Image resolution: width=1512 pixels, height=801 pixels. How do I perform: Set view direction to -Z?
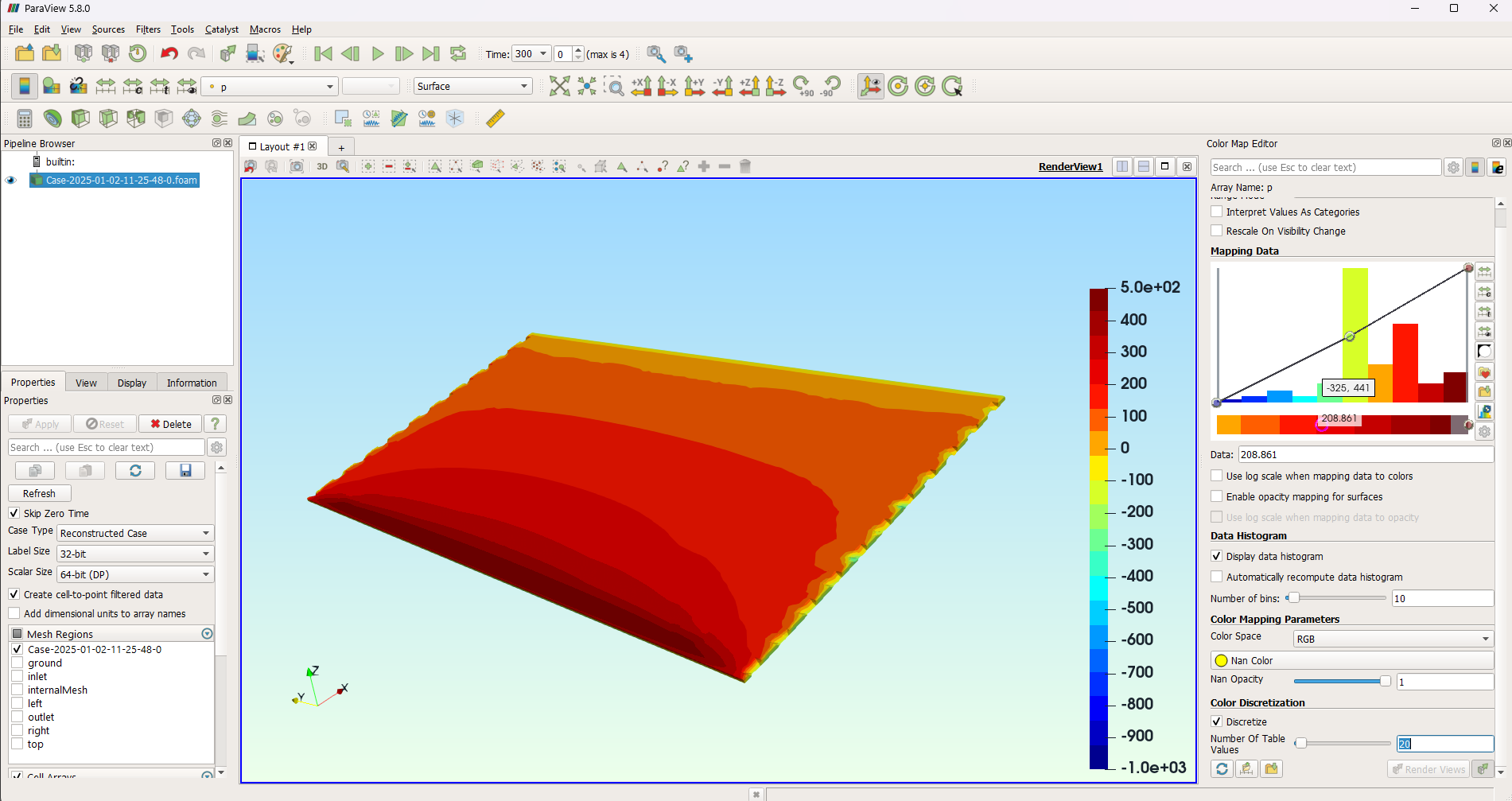point(775,86)
